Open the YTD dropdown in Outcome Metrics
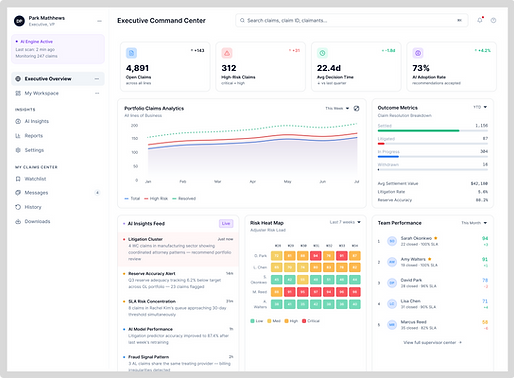Image resolution: width=514 pixels, height=378 pixels. (480, 107)
